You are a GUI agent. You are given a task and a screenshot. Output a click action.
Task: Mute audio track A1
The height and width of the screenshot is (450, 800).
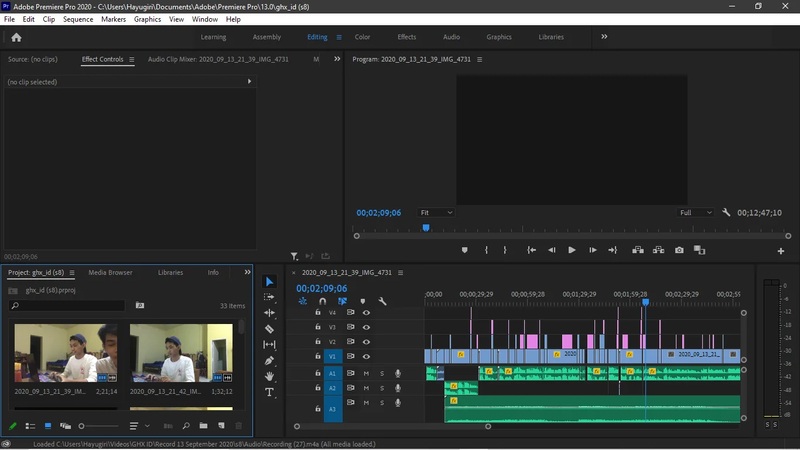[366, 373]
